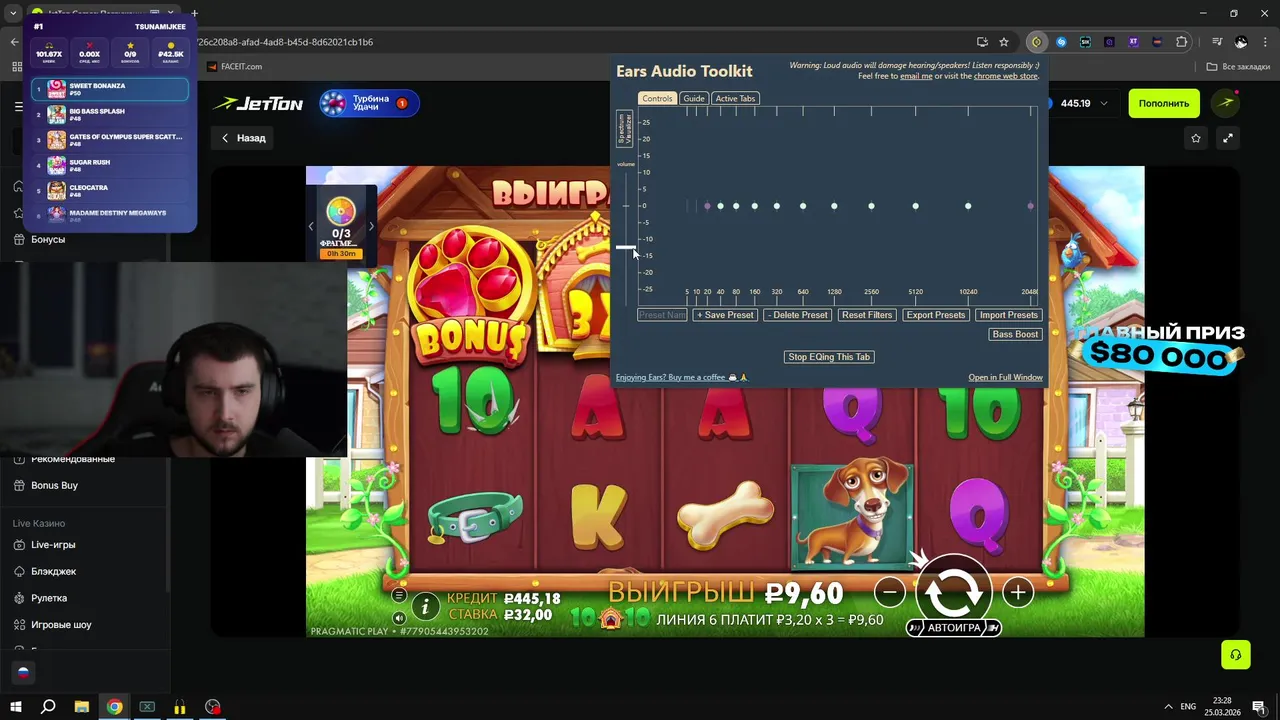Expand the game to fullscreen

point(1228,138)
